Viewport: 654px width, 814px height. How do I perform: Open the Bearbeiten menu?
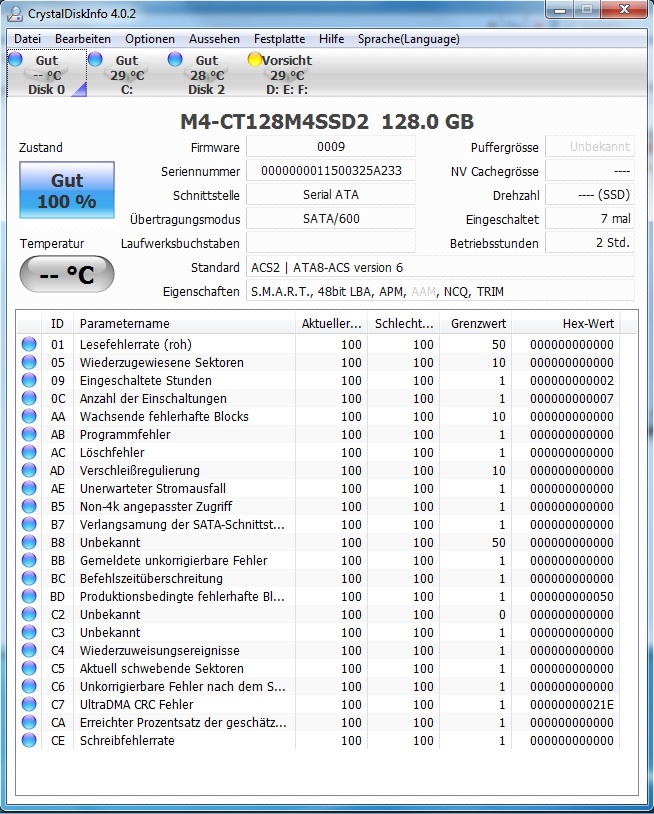83,39
